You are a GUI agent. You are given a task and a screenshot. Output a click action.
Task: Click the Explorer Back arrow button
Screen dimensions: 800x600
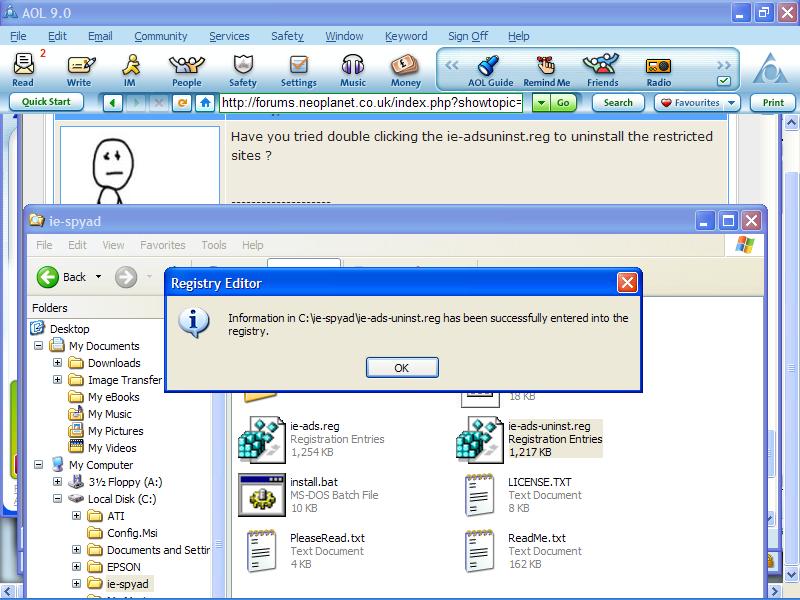(47, 277)
